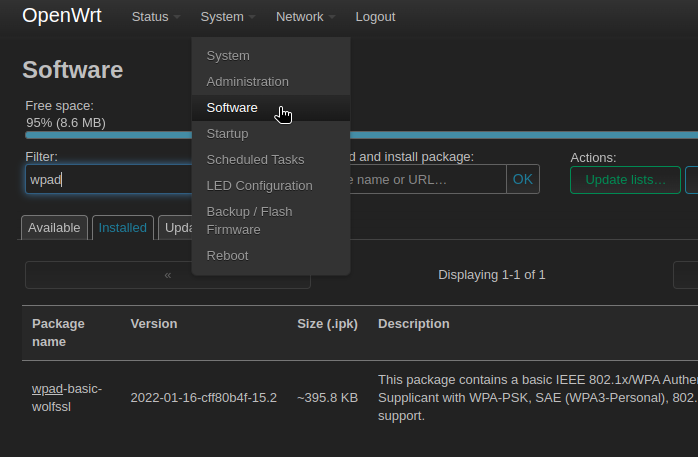This screenshot has height=457, width=698.
Task: Click package name or URL field
Action: click(428, 179)
